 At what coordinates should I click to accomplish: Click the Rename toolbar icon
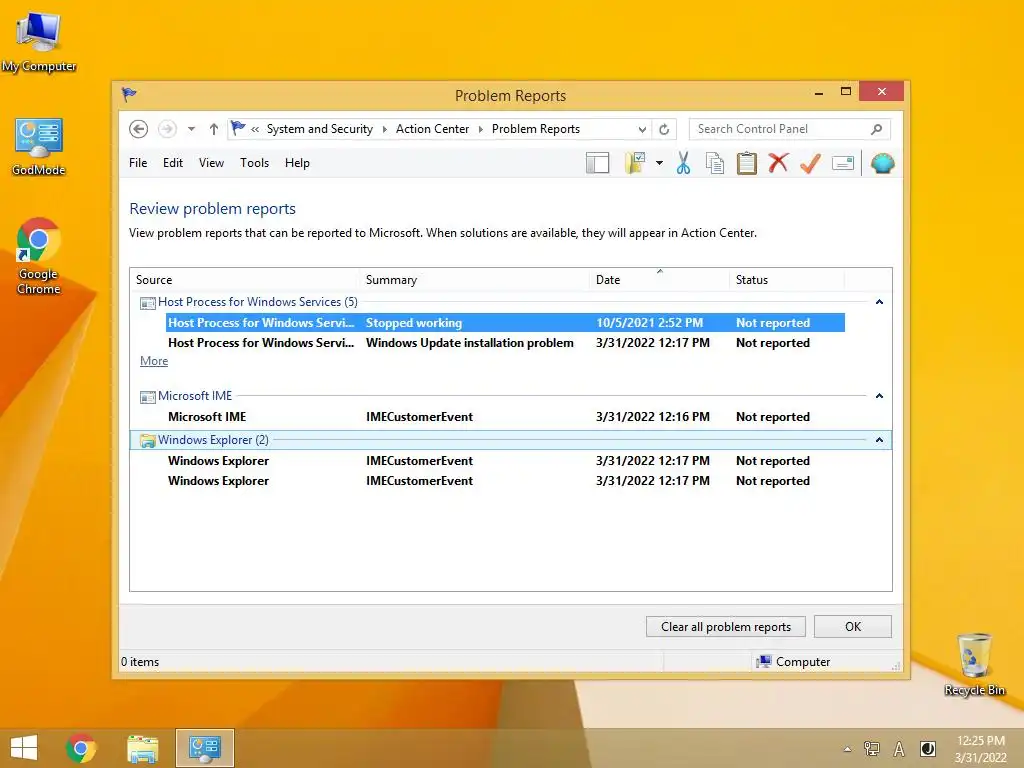[843, 163]
